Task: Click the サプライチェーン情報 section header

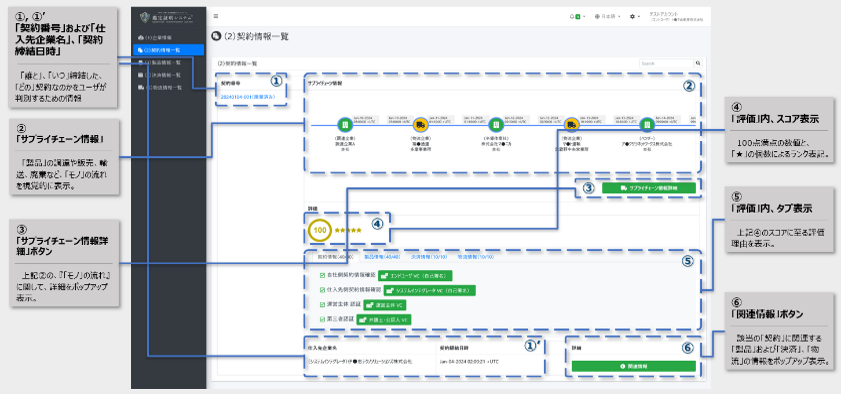Action: [x=324, y=84]
